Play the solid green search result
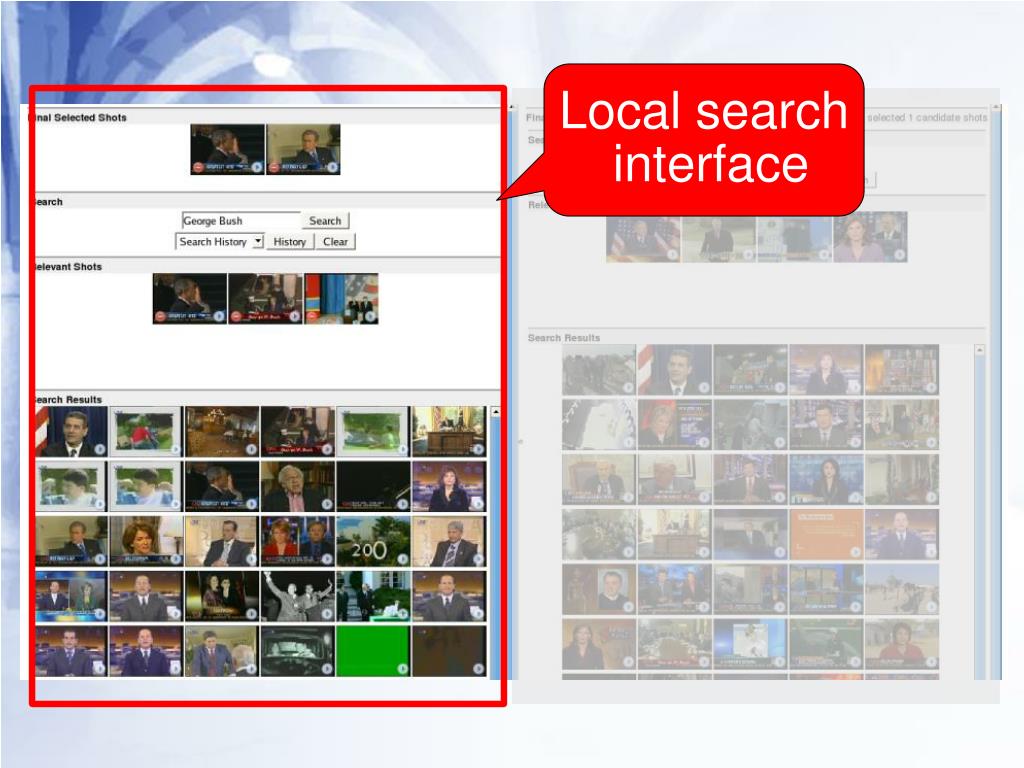 click(x=402, y=669)
